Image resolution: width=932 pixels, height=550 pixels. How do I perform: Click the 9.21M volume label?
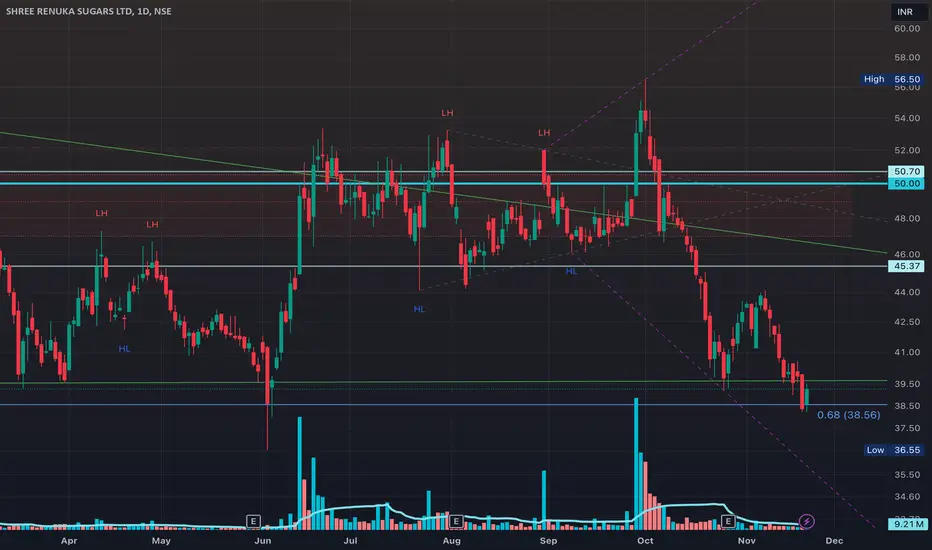[907, 524]
